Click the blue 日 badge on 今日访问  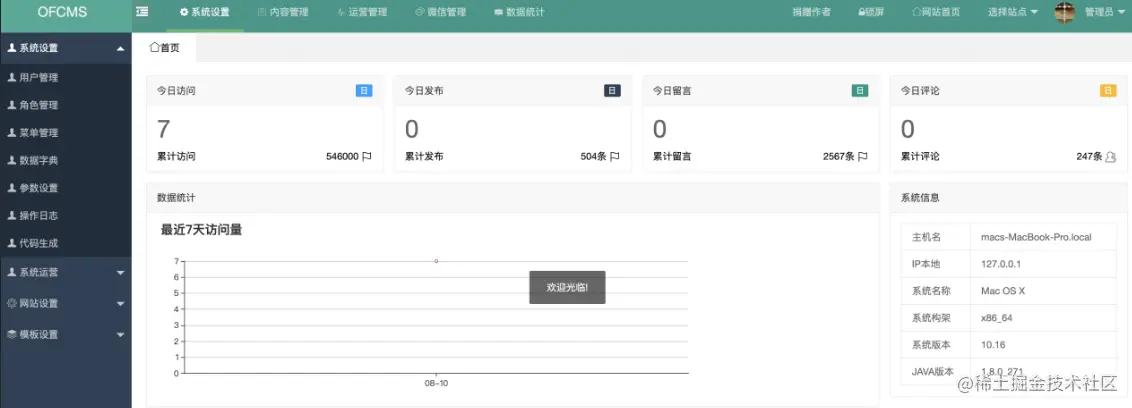point(364,91)
